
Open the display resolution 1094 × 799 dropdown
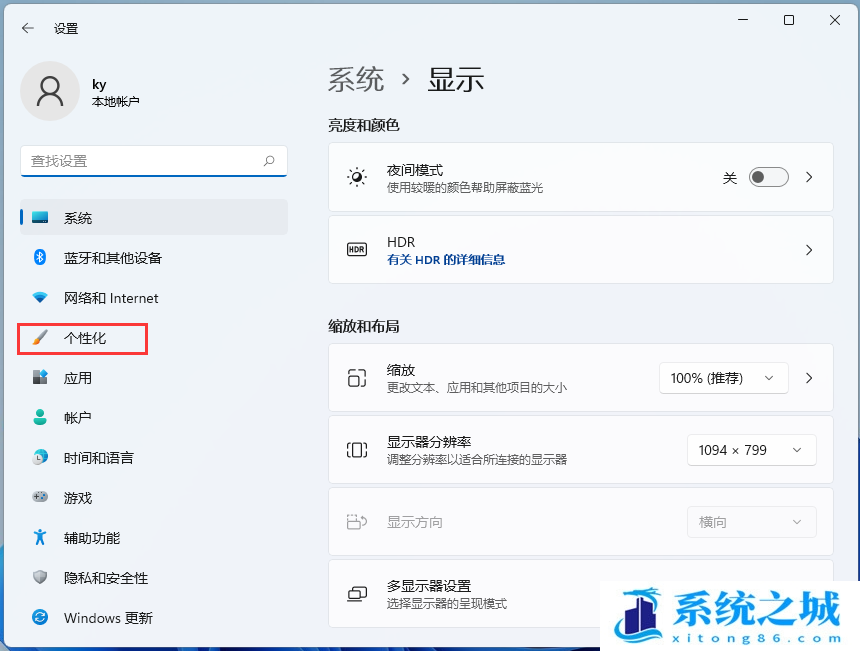pyautogui.click(x=751, y=450)
